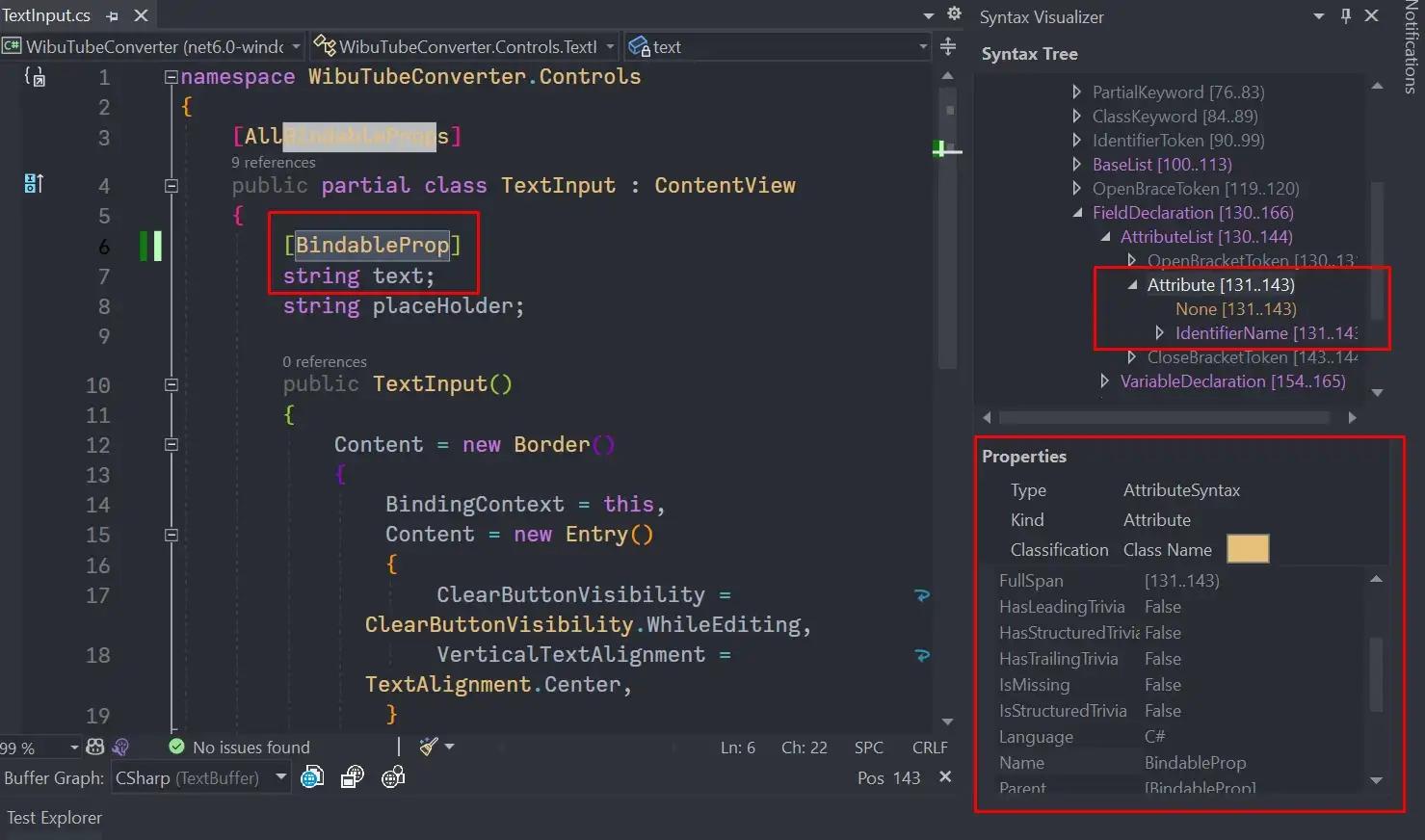Open the Buffer Graph CSharp dropdown
Image resolution: width=1425 pixels, height=840 pixels.
coord(280,777)
